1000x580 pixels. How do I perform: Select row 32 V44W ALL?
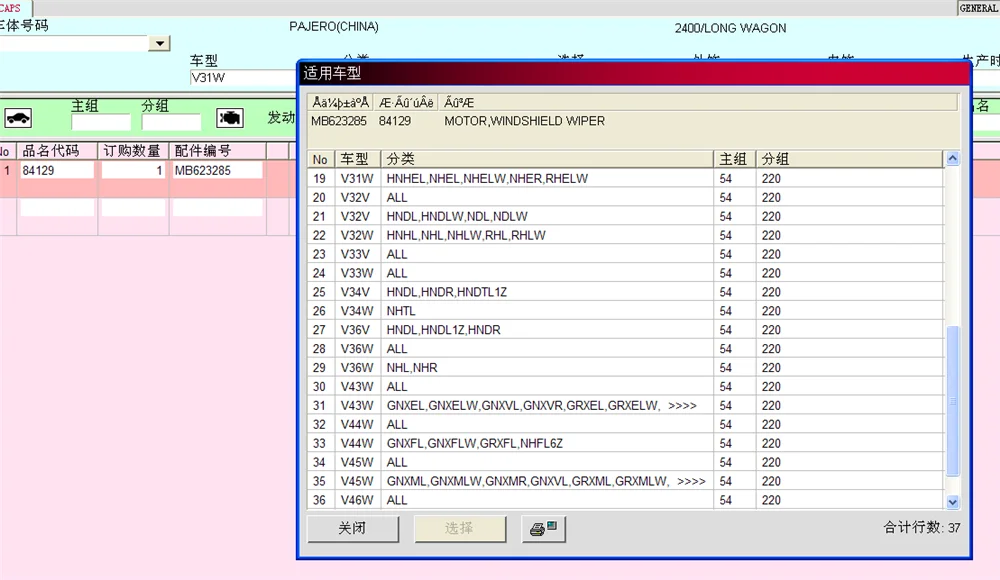(625, 425)
